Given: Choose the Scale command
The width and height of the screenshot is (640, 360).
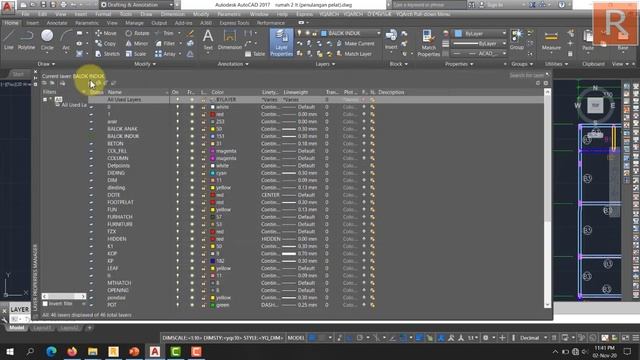Looking at the screenshot, I should coord(136,54).
